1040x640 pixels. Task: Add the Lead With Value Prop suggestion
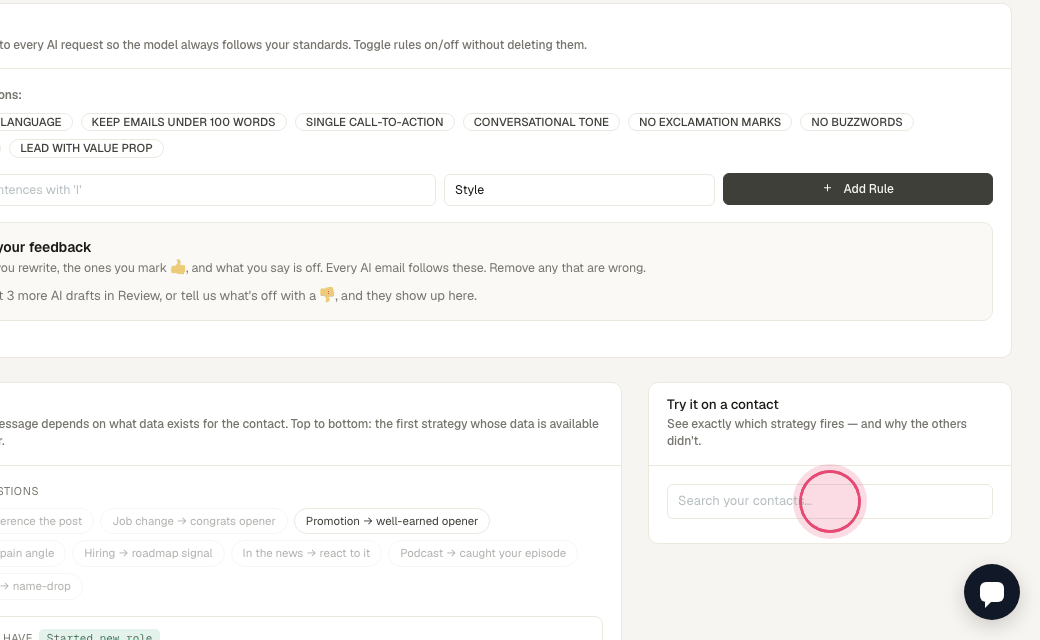point(86,149)
